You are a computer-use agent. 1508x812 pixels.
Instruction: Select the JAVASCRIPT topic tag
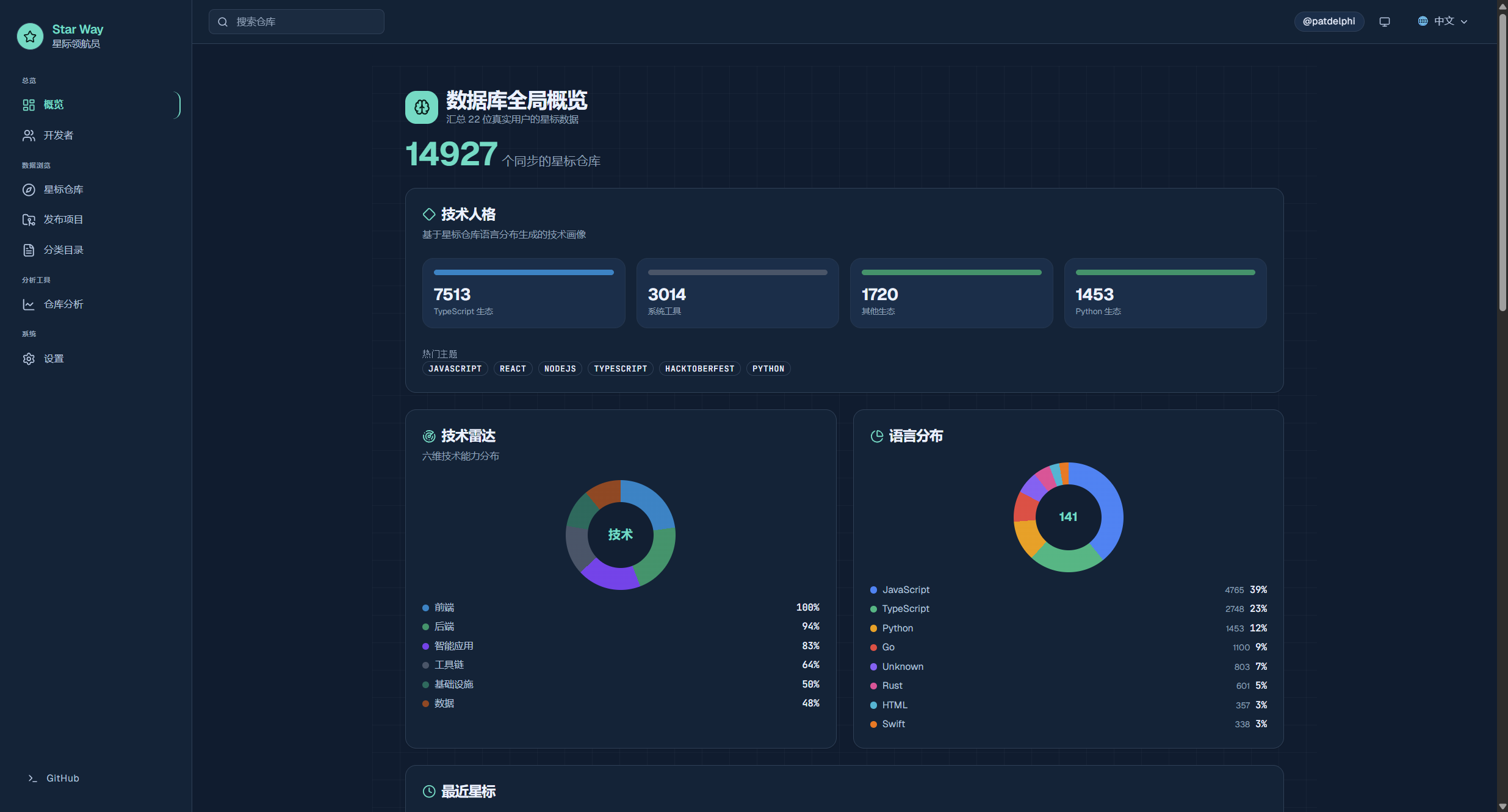(455, 368)
